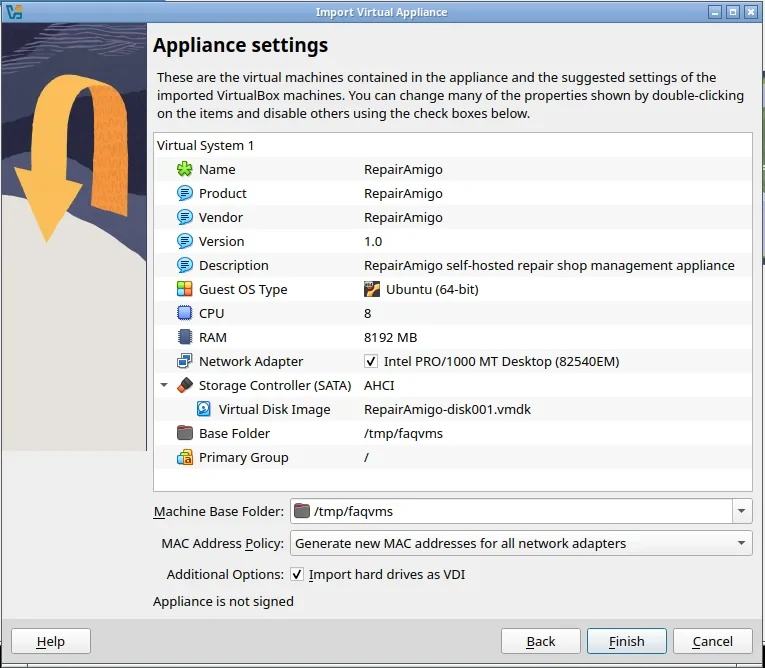Toggle Import hard drives as VDI checkbox

(297, 574)
